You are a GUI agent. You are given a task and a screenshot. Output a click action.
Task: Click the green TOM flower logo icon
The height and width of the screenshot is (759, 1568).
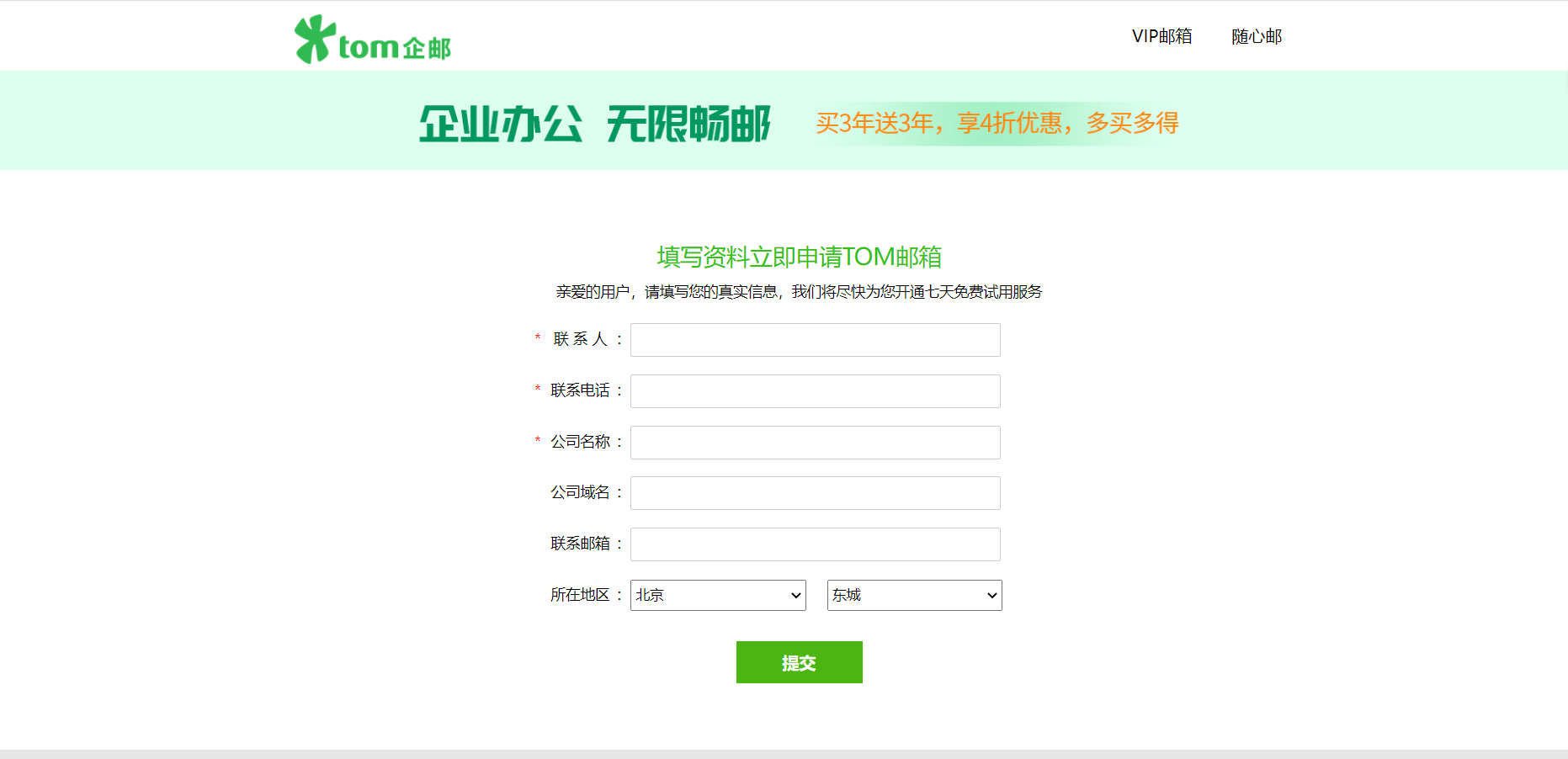pyautogui.click(x=315, y=39)
